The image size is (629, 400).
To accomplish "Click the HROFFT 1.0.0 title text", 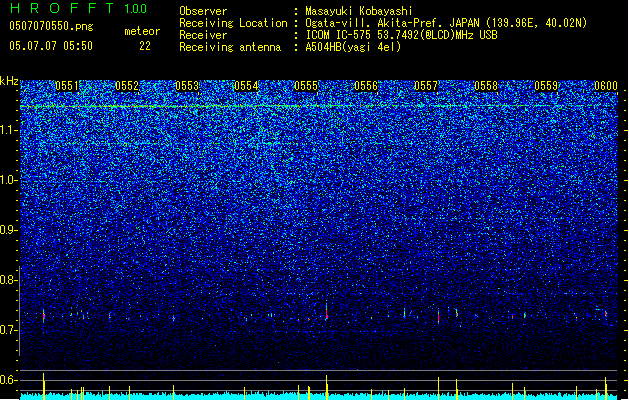I will coord(78,8).
